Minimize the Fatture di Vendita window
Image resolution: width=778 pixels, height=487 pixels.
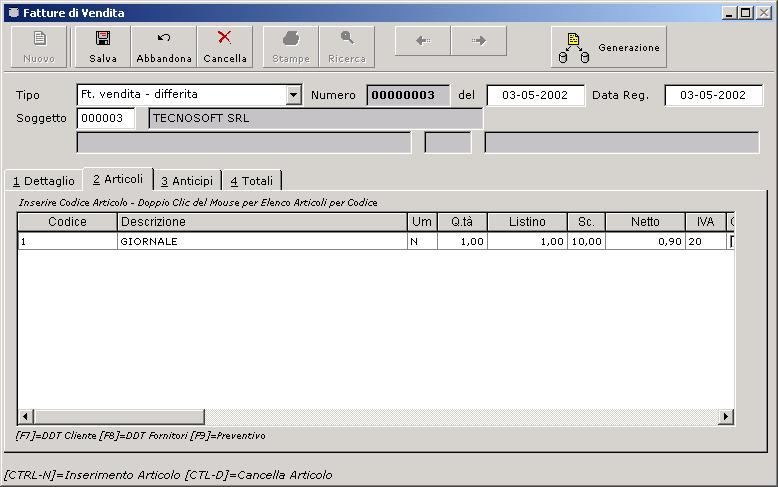click(729, 13)
